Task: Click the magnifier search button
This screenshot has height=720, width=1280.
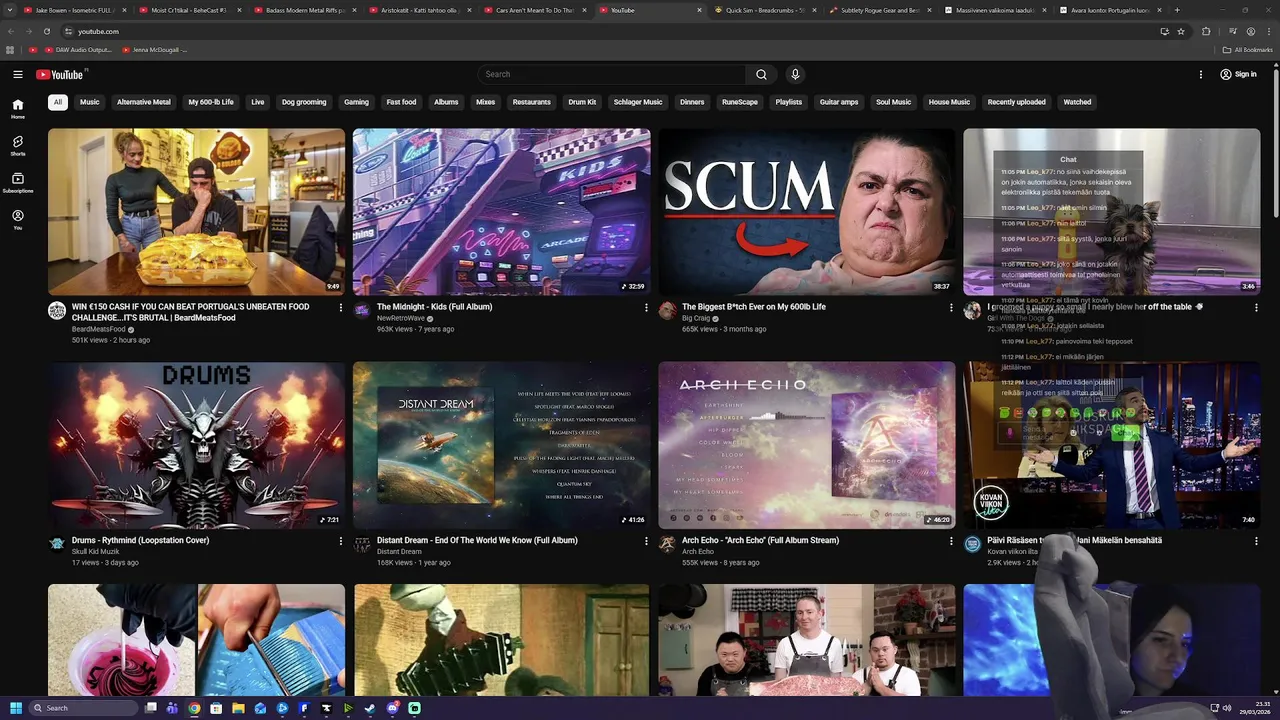Action: pyautogui.click(x=761, y=74)
